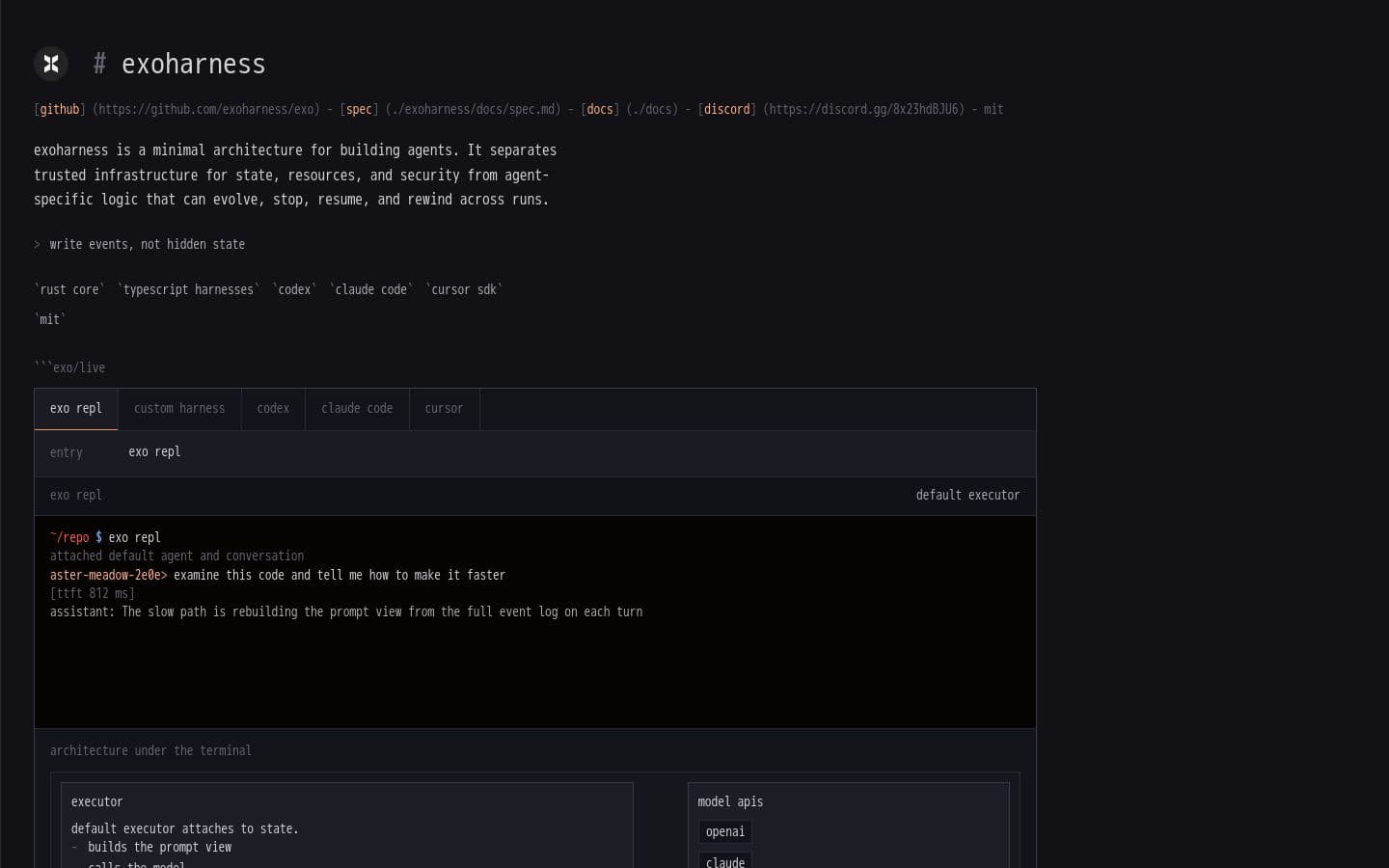The height and width of the screenshot is (868, 1389).
Task: Select the exo repl tab
Action: tap(76, 409)
